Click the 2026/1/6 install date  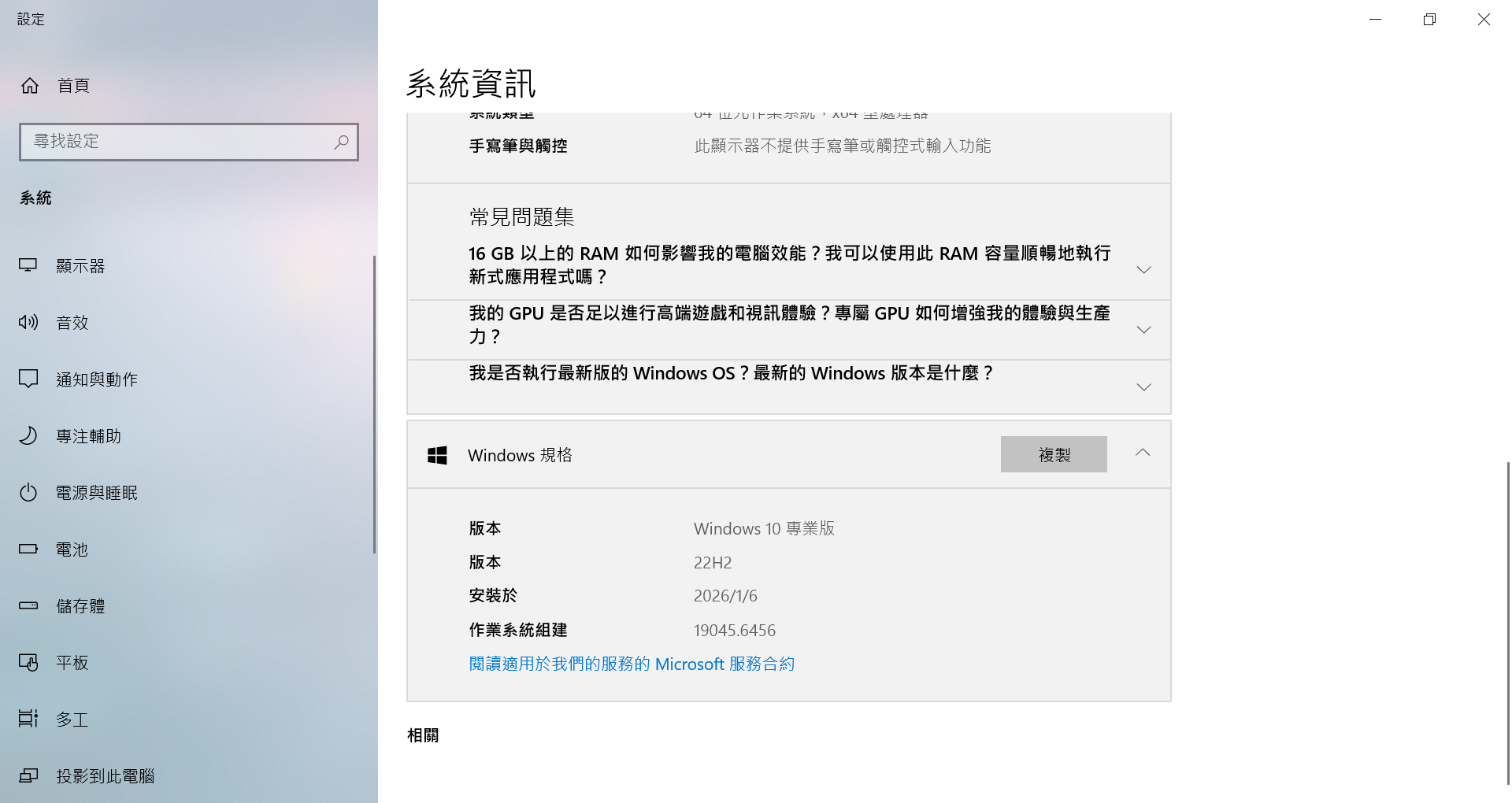point(725,596)
